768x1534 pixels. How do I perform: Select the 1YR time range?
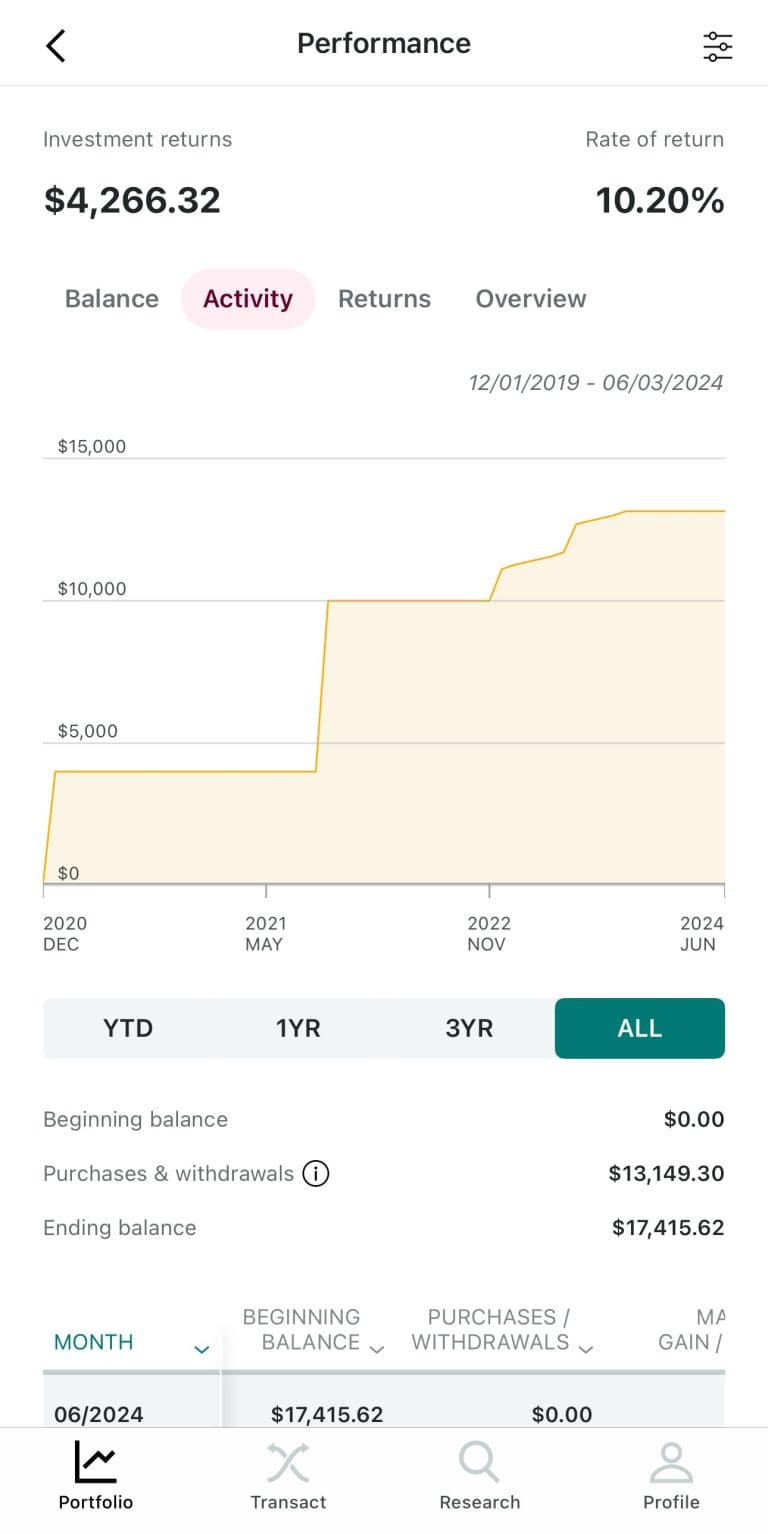298,1028
